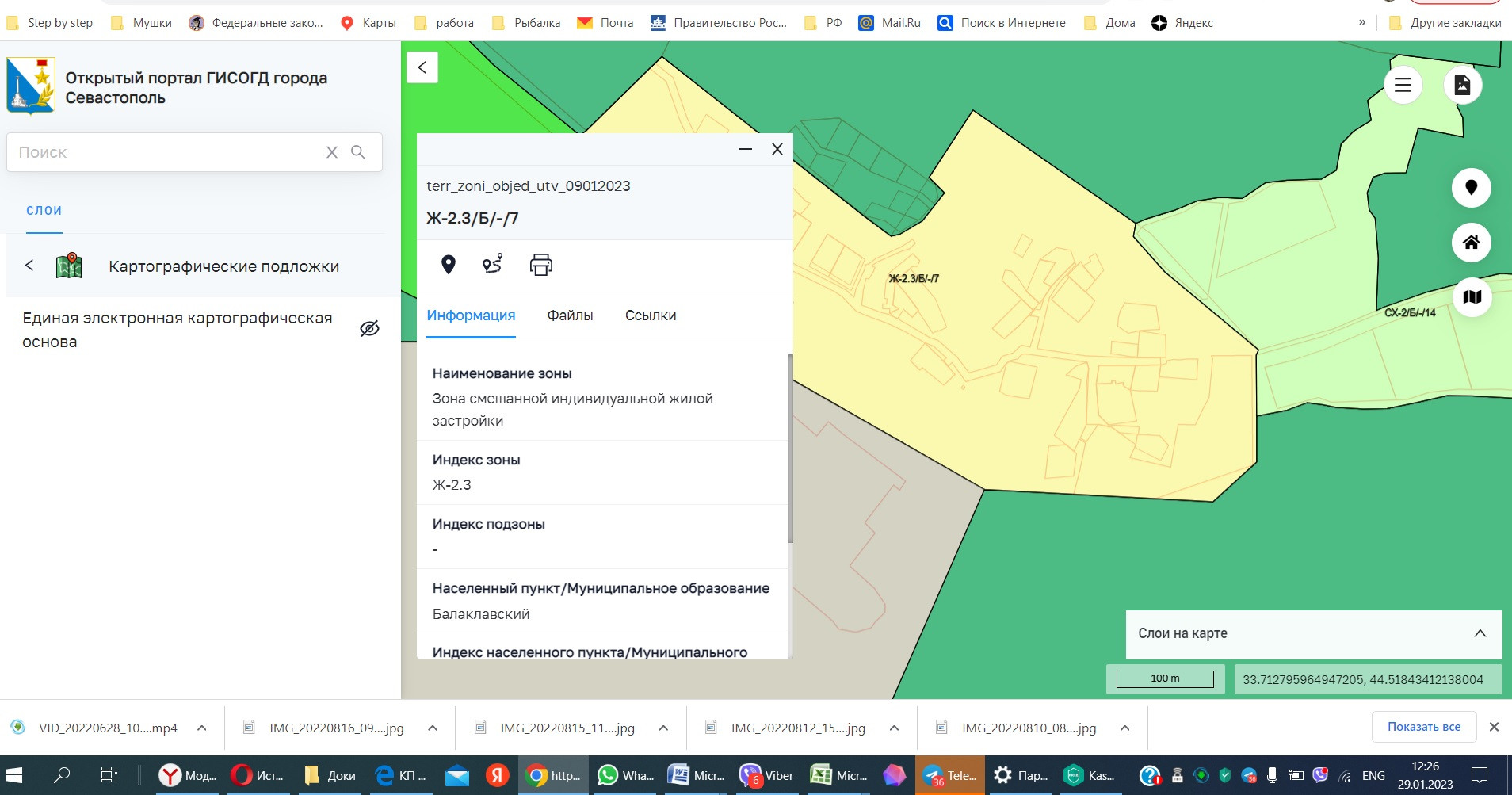Click the ENG language indicator in the tray
The height and width of the screenshot is (795, 1512).
coord(1373,776)
